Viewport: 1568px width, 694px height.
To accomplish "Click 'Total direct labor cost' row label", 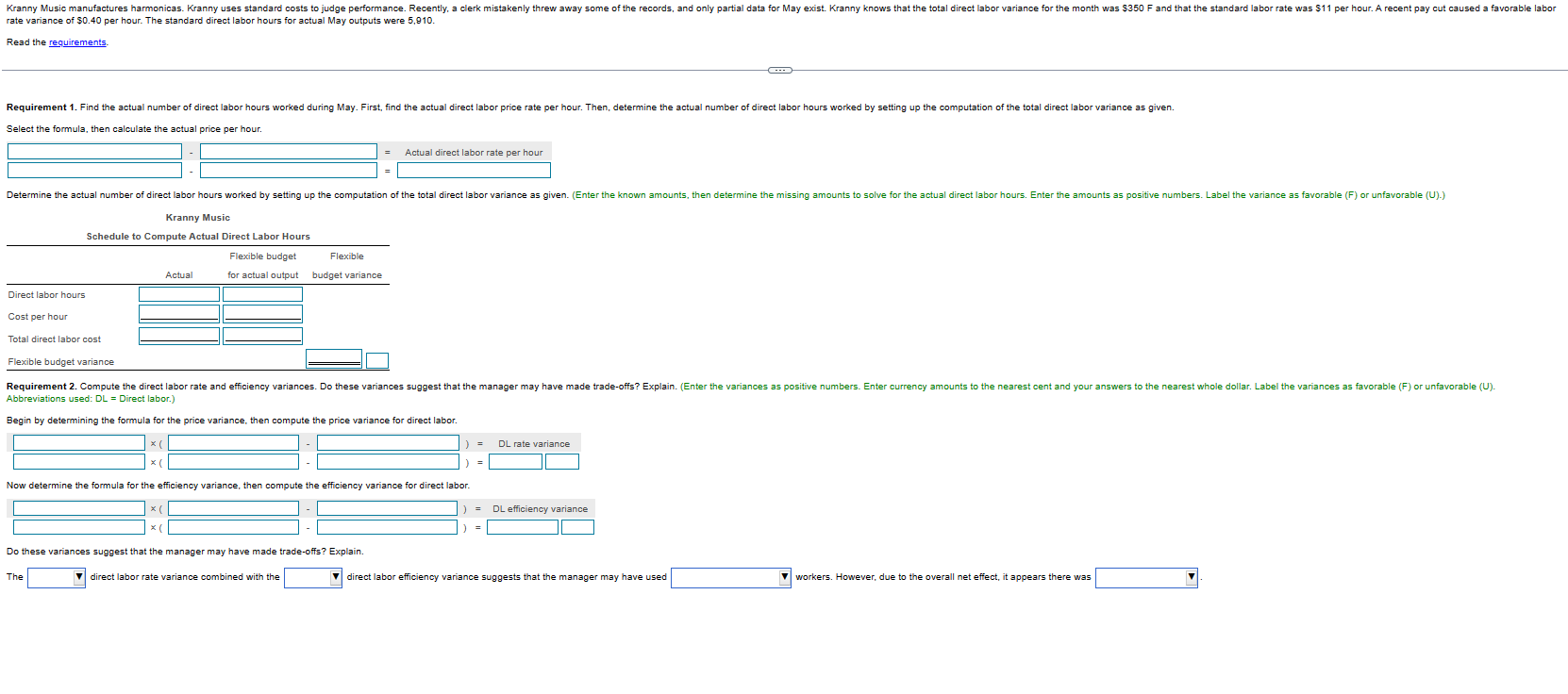I will [55, 339].
